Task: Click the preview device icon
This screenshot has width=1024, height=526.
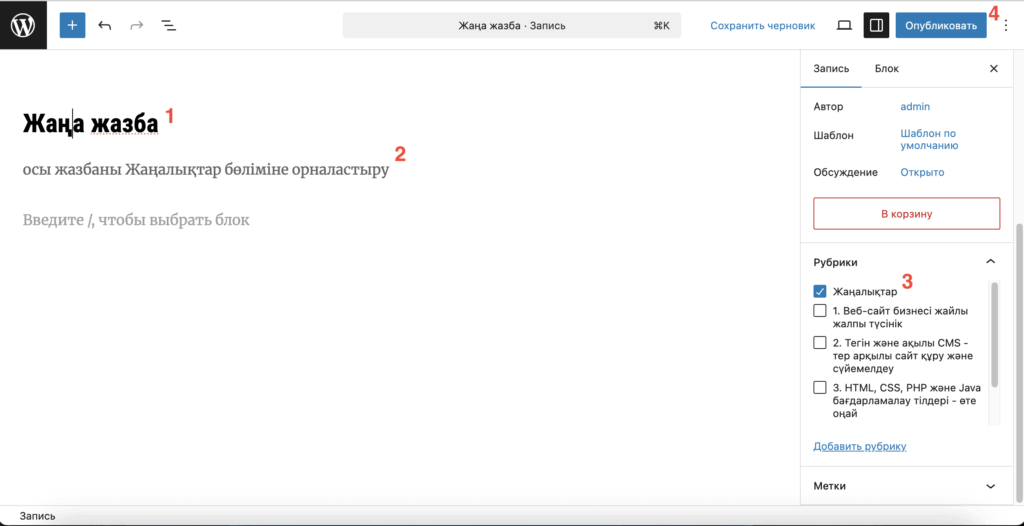Action: click(x=844, y=25)
